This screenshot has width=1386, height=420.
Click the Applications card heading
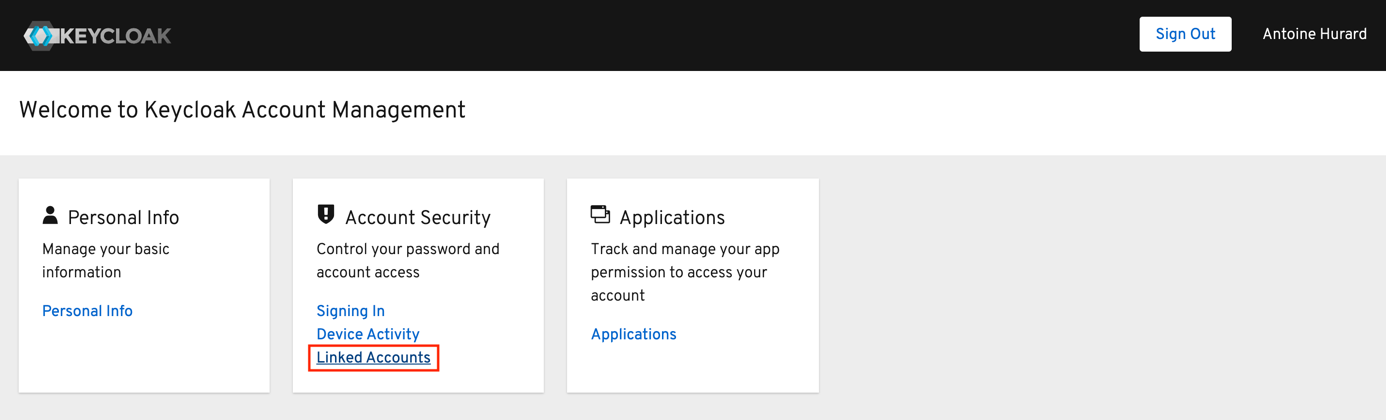pos(672,218)
